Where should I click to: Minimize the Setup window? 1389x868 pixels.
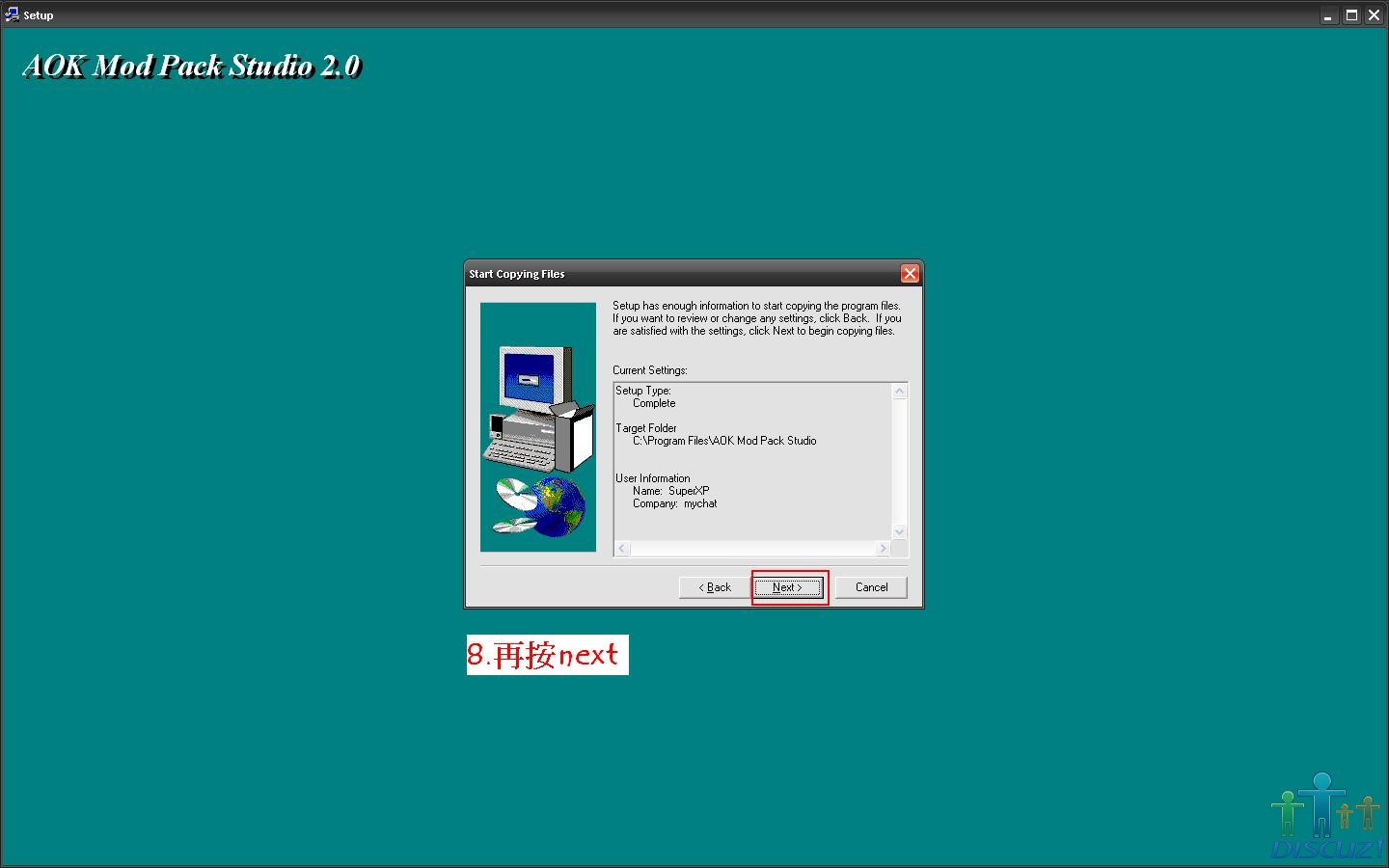pyautogui.click(x=1328, y=15)
